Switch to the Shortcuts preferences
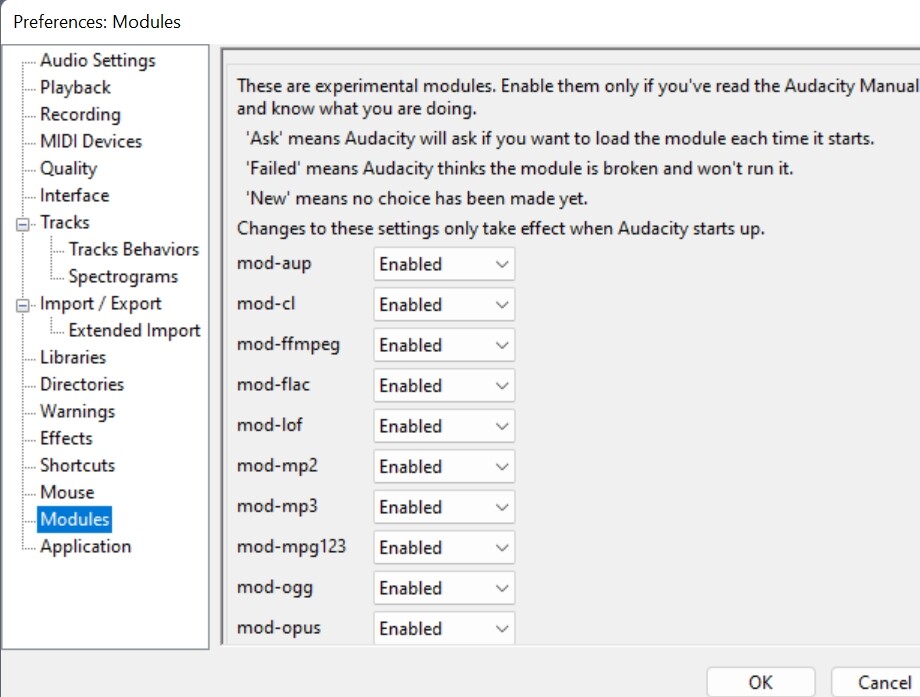Screen dimensions: 920x697 (x=77, y=466)
